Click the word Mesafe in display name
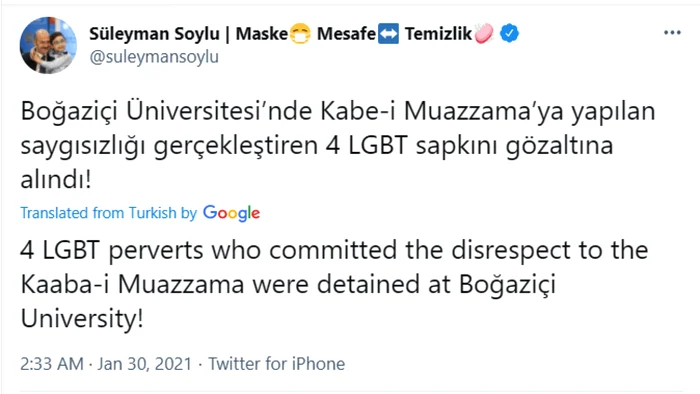 (346, 34)
